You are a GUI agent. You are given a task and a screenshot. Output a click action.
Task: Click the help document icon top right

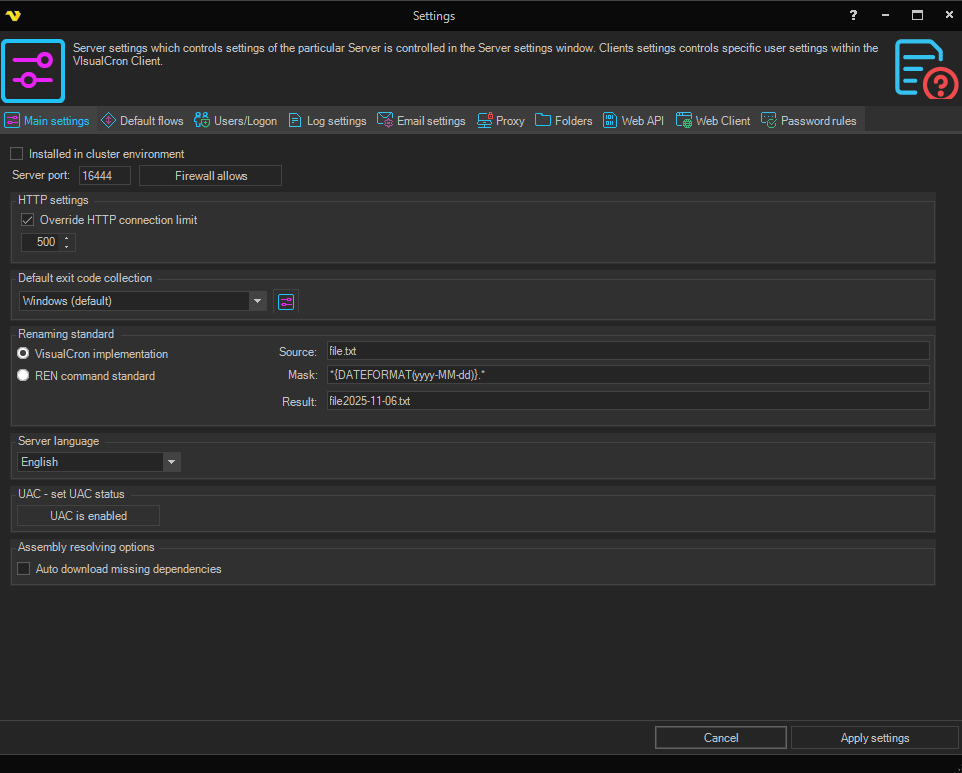[925, 70]
